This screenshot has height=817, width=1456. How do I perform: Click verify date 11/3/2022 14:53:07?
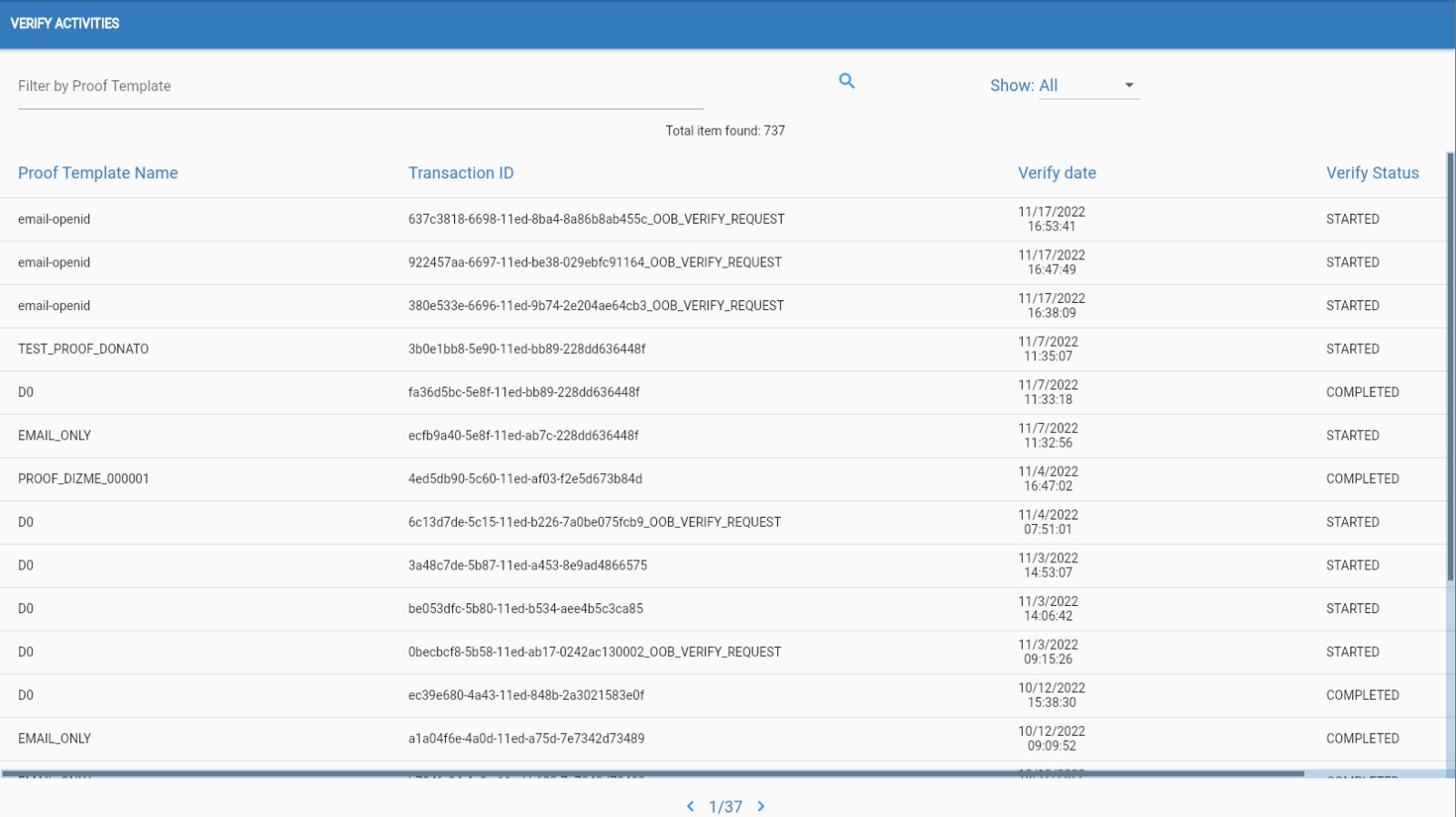point(1048,565)
